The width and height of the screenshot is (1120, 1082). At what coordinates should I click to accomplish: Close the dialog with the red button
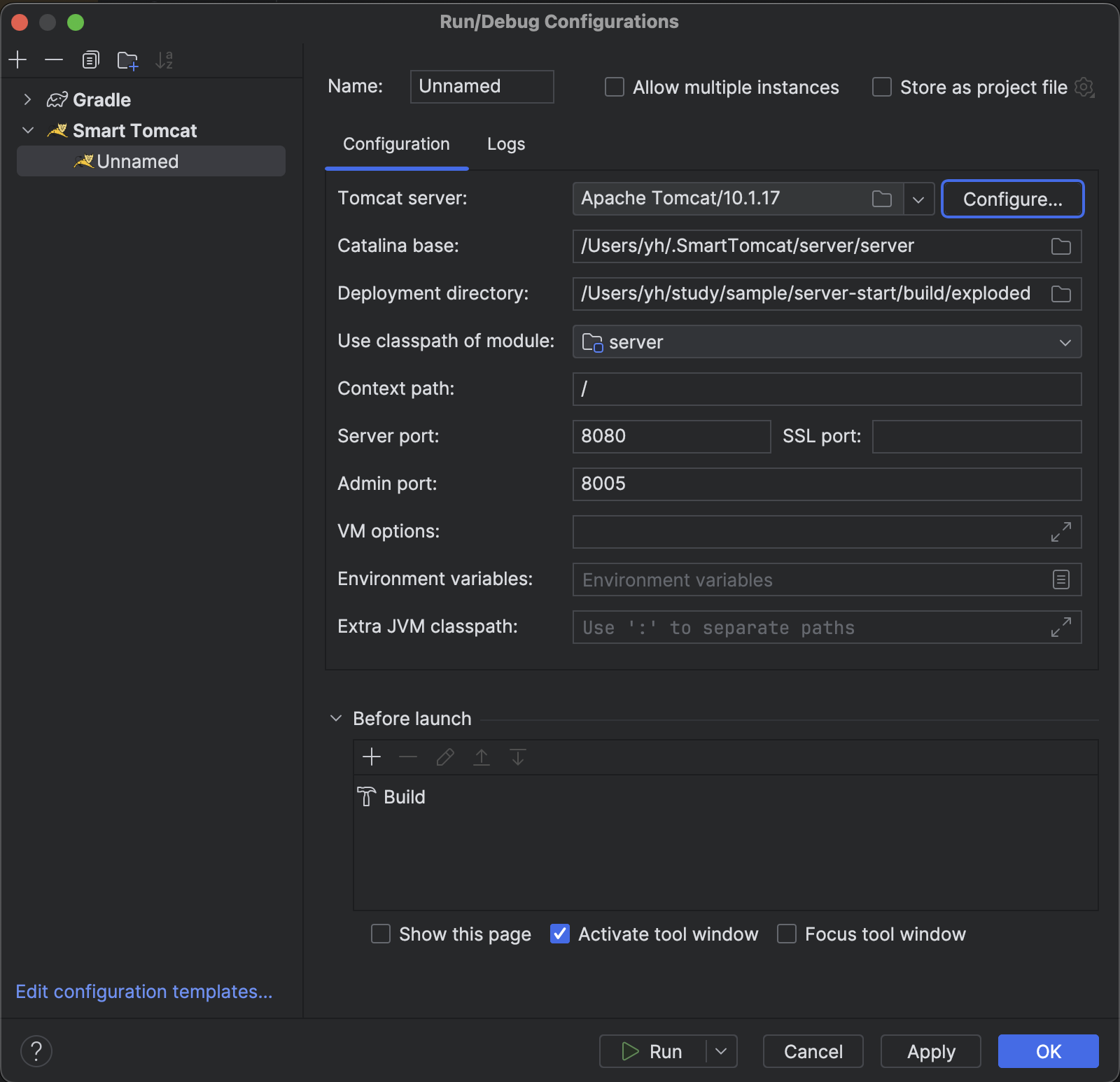pos(20,22)
